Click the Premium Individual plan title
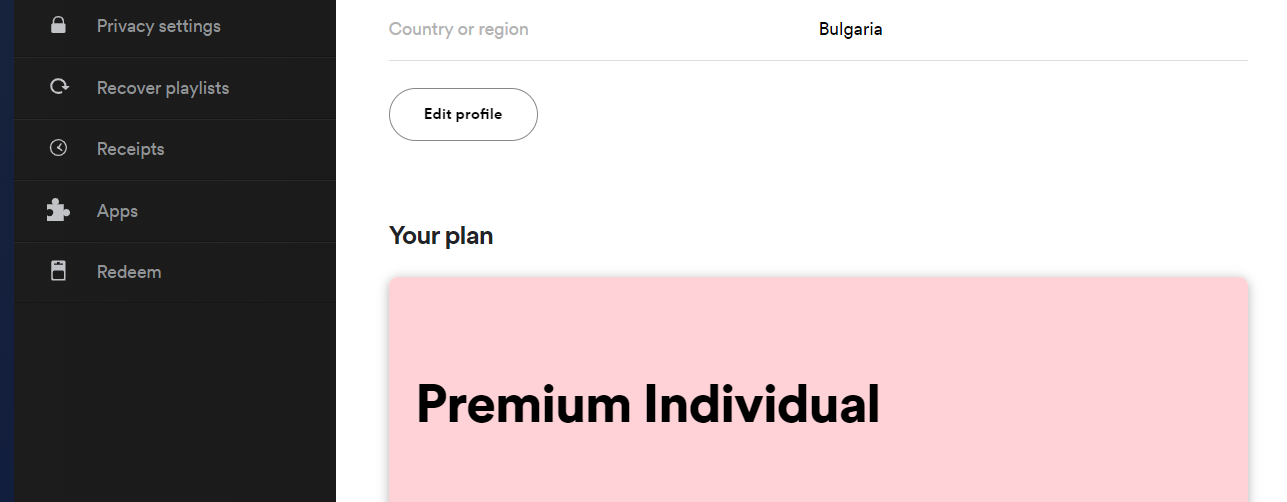This screenshot has height=502, width=1287. (x=647, y=405)
